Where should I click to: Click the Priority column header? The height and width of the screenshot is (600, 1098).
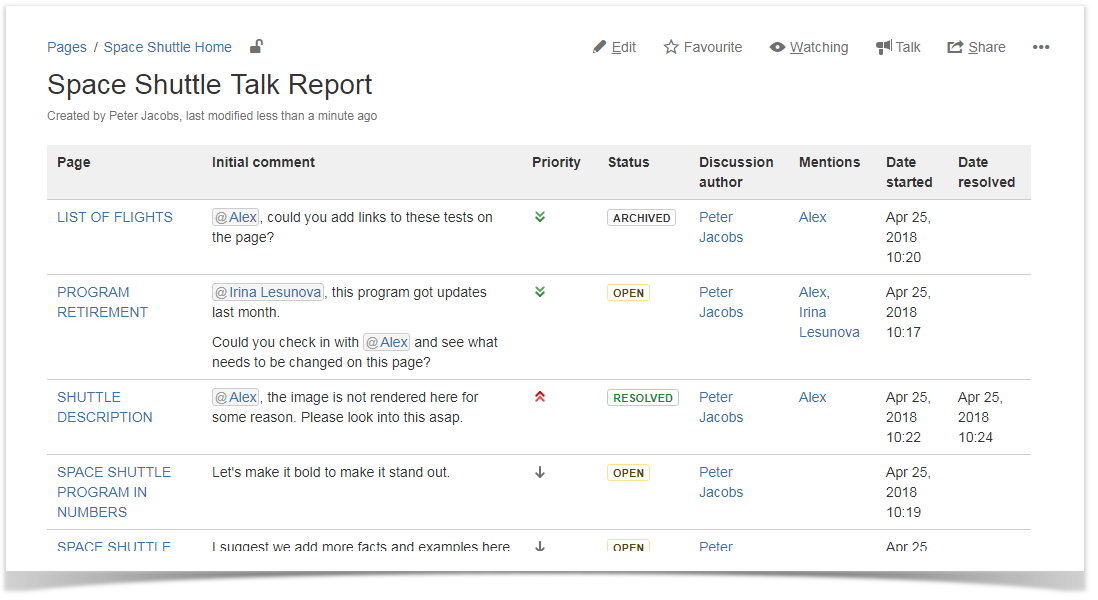click(556, 162)
